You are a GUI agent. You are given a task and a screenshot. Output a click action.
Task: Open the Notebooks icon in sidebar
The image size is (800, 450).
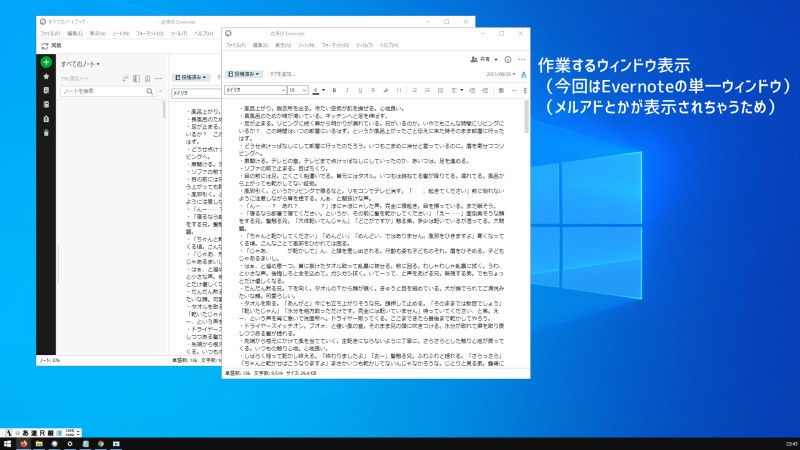click(46, 105)
